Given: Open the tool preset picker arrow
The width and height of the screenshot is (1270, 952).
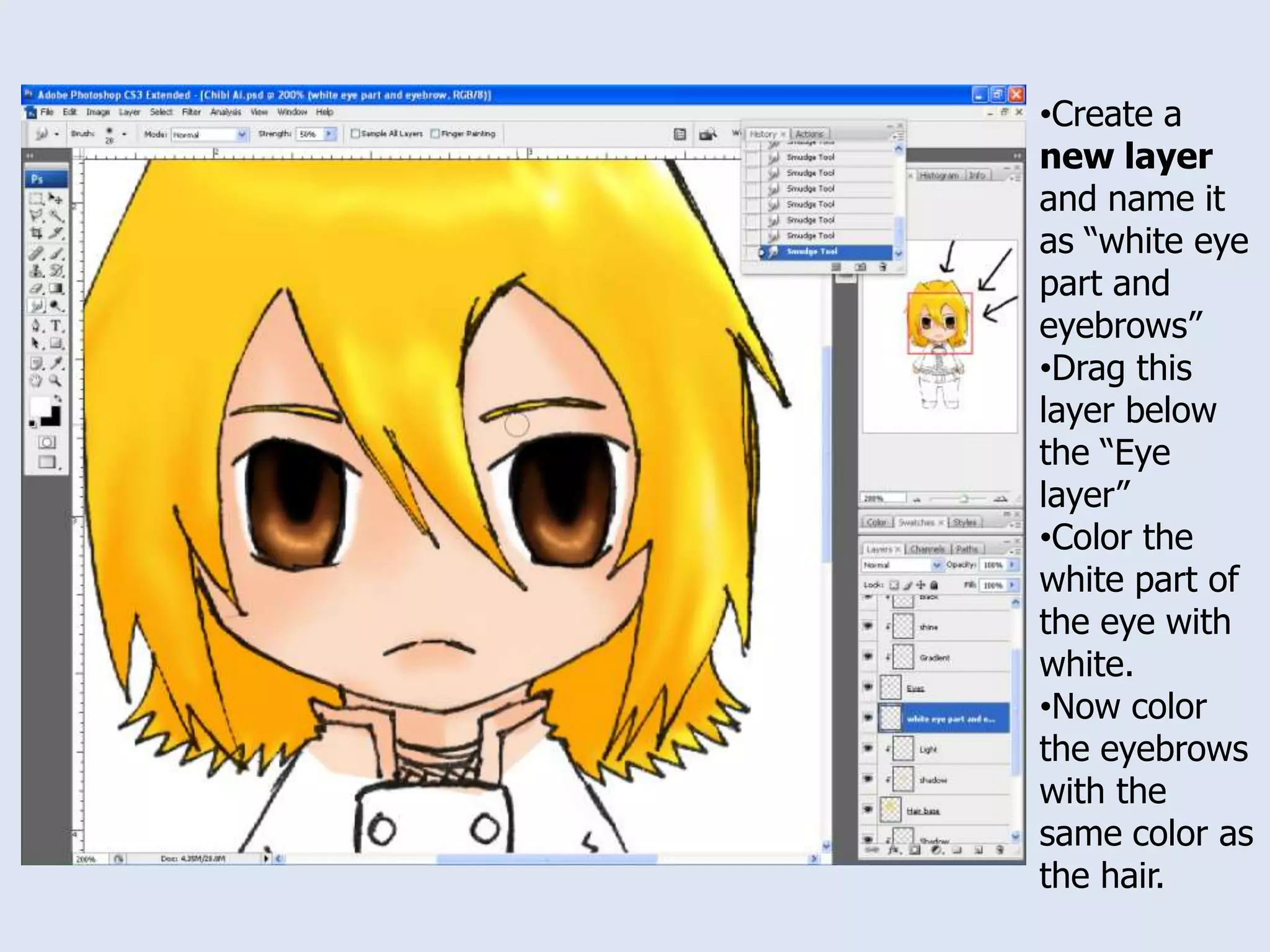Looking at the screenshot, I should [x=56, y=134].
